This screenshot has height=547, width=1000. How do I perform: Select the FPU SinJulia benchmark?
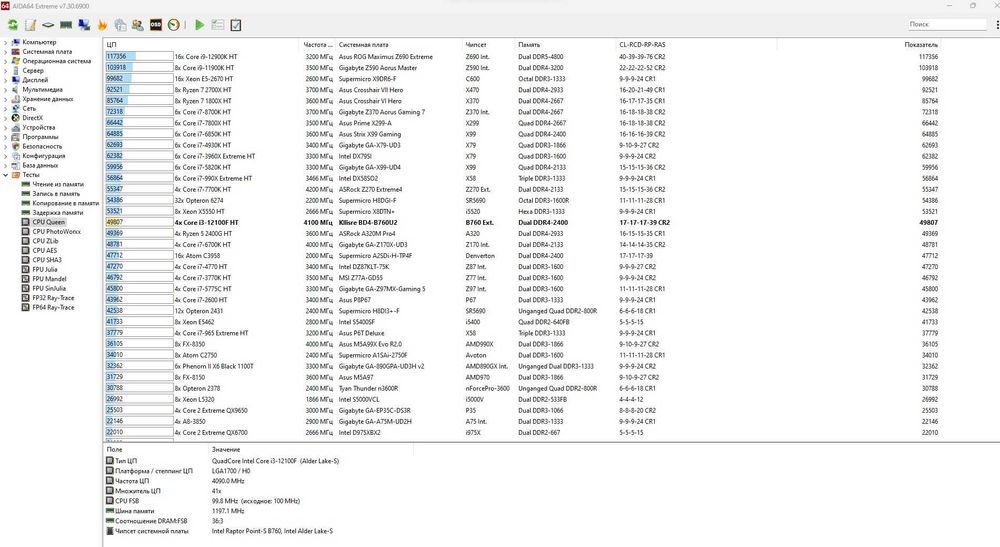[x=48, y=288]
